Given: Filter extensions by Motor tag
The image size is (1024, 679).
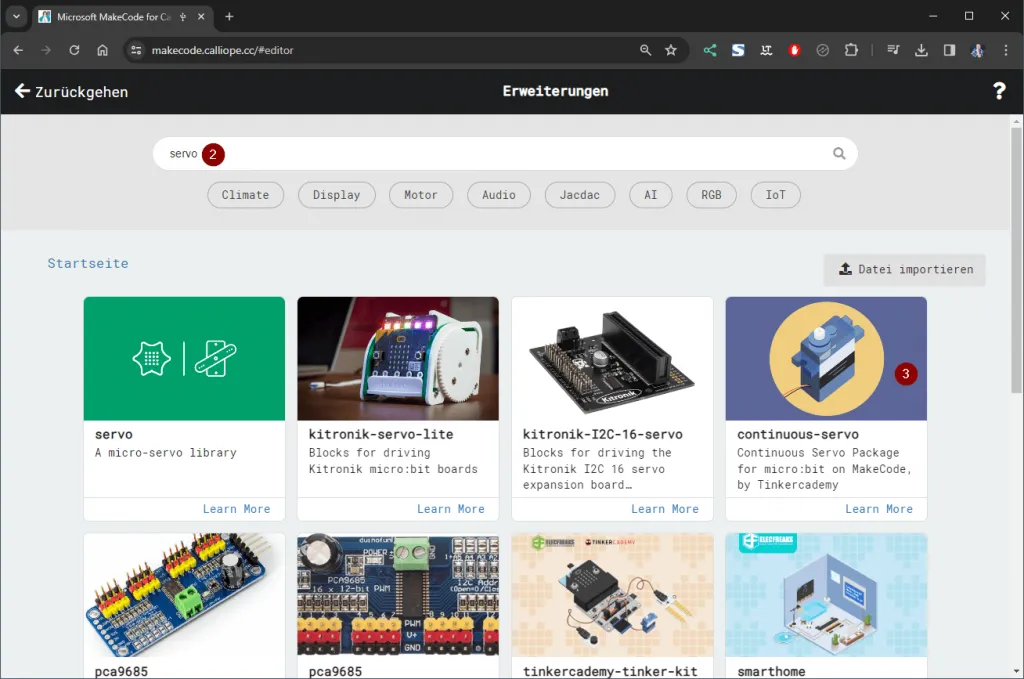Looking at the screenshot, I should click(x=420, y=195).
